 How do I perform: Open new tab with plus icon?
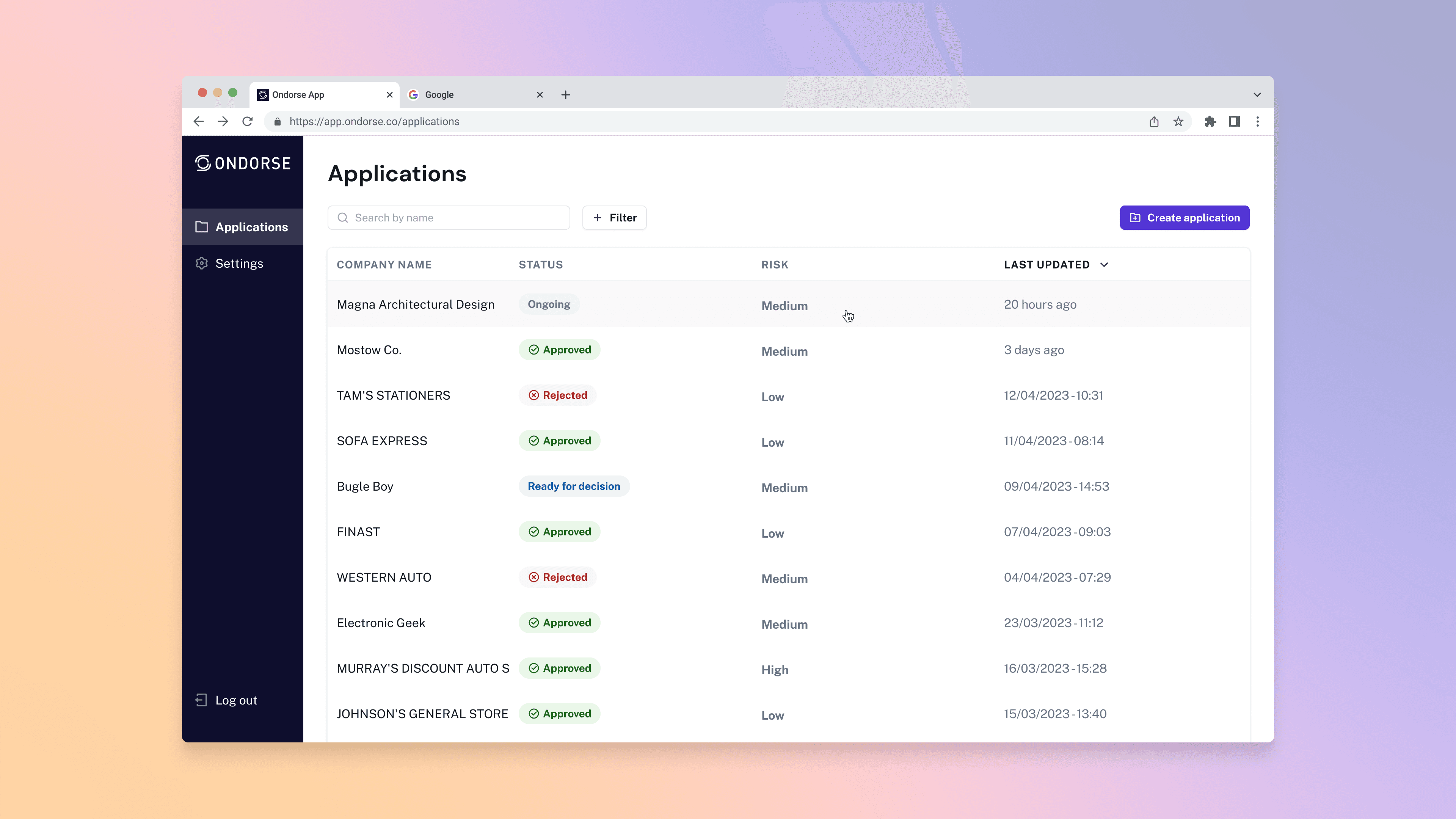click(x=565, y=95)
